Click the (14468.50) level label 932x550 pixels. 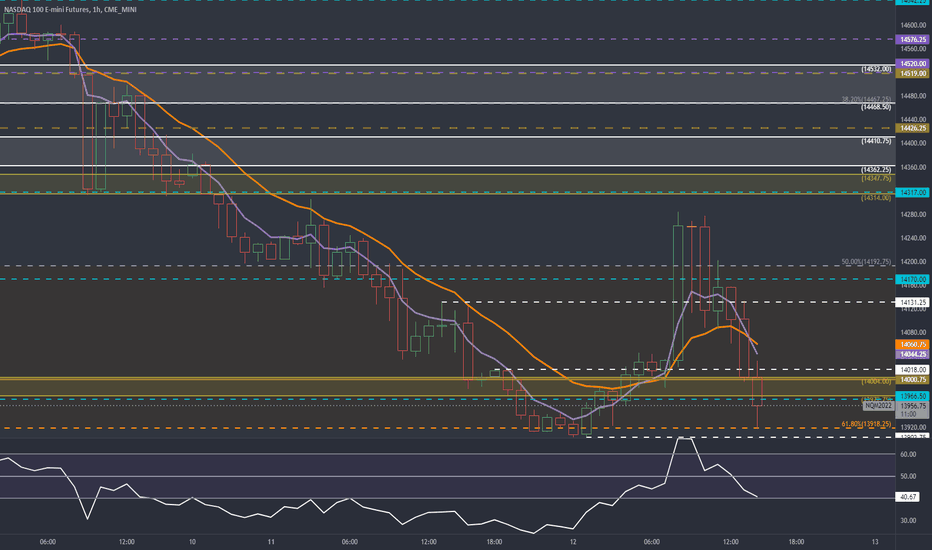point(876,107)
